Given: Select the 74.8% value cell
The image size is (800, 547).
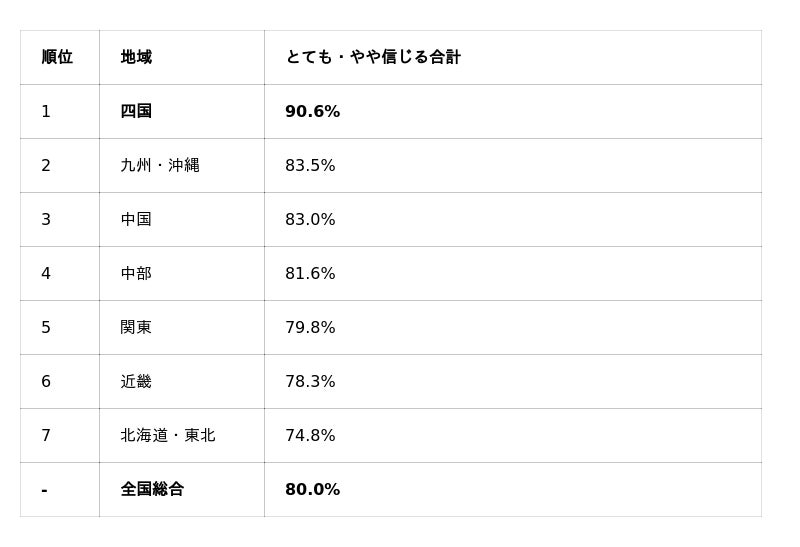Looking at the screenshot, I should [310, 435].
